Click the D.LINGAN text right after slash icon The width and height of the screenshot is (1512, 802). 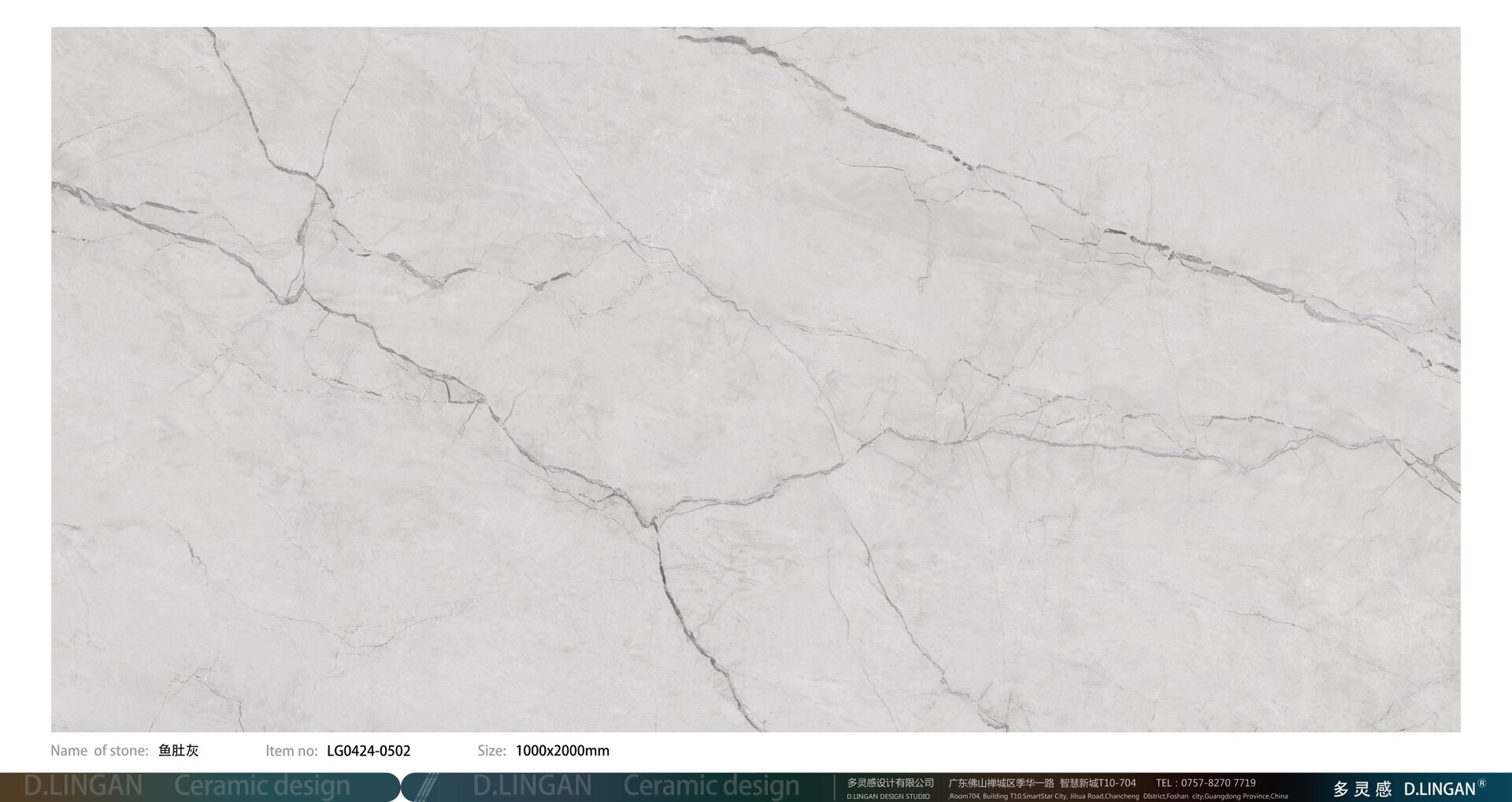(x=532, y=786)
